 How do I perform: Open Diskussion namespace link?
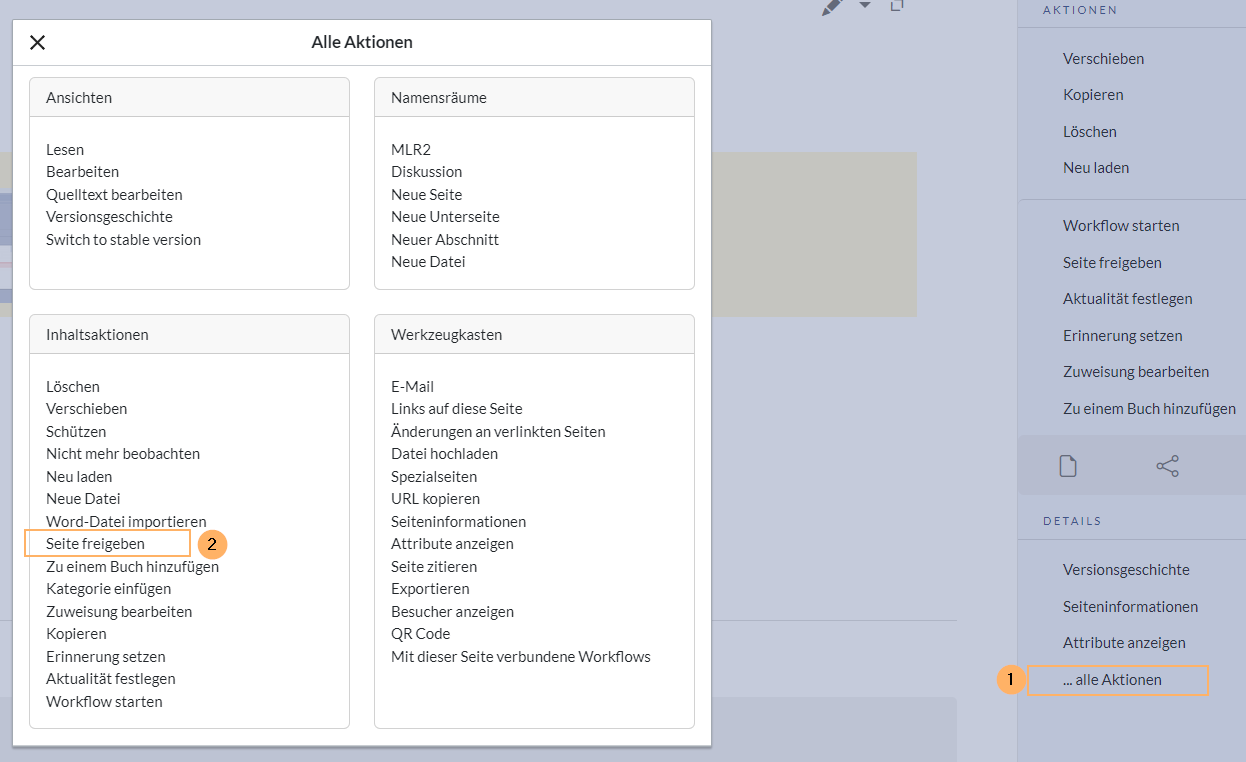click(x=426, y=172)
